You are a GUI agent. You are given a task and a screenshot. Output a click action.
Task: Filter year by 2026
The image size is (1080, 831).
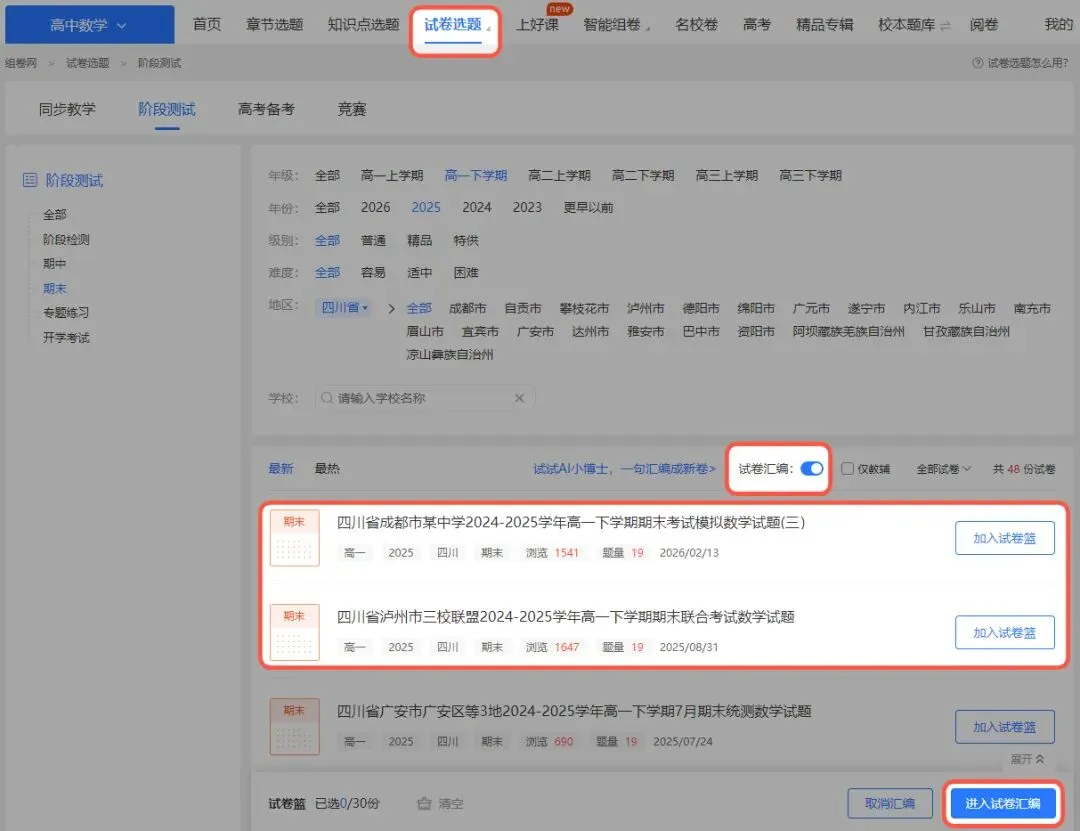tap(375, 207)
